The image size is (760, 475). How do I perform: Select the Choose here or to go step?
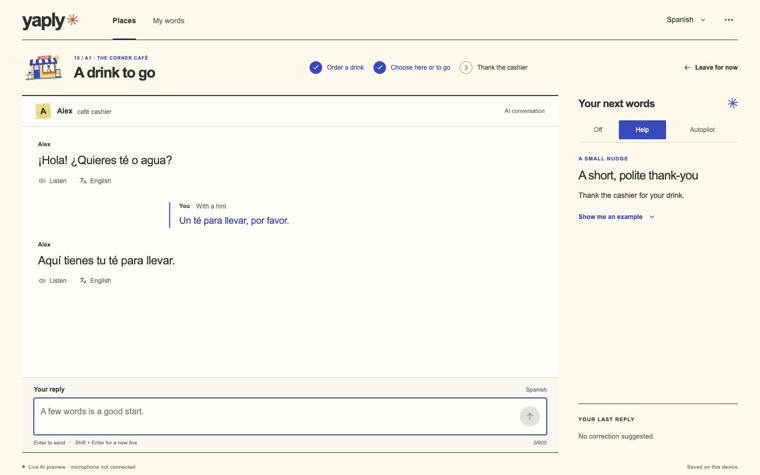click(x=412, y=67)
